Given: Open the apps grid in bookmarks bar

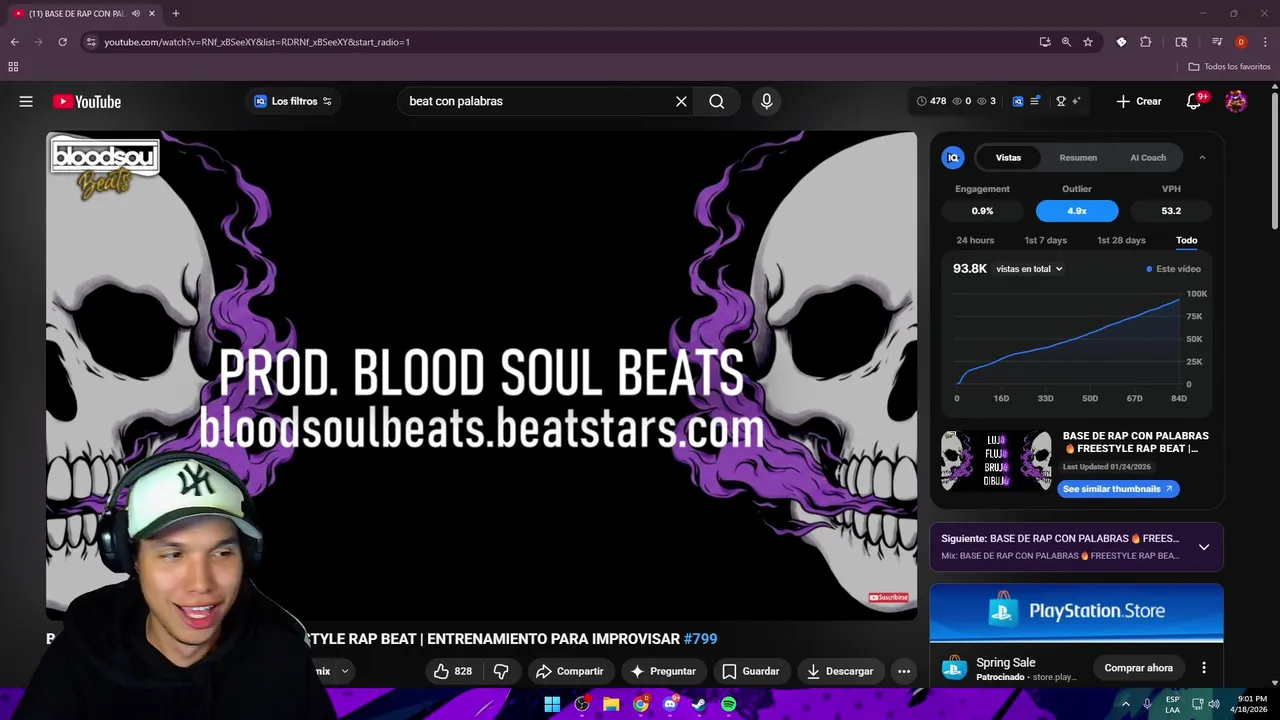Looking at the screenshot, I should [x=13, y=67].
